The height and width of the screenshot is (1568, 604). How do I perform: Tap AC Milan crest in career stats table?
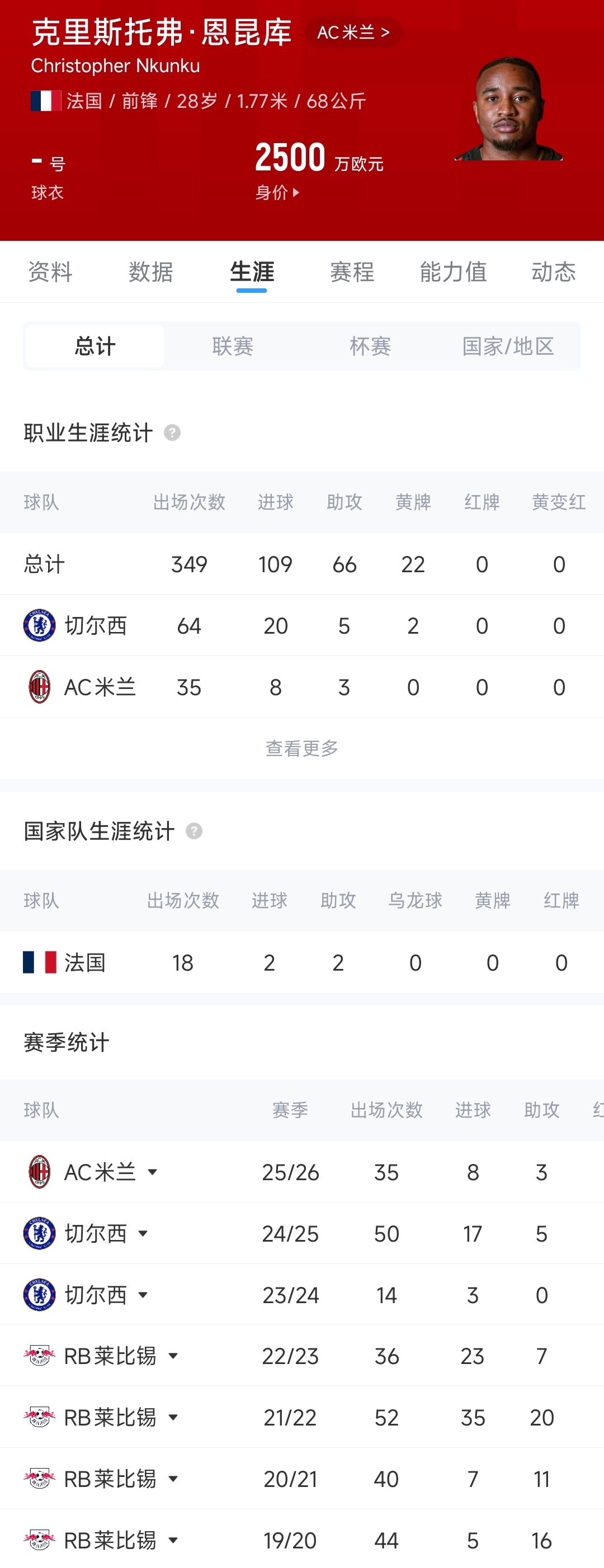point(40,687)
